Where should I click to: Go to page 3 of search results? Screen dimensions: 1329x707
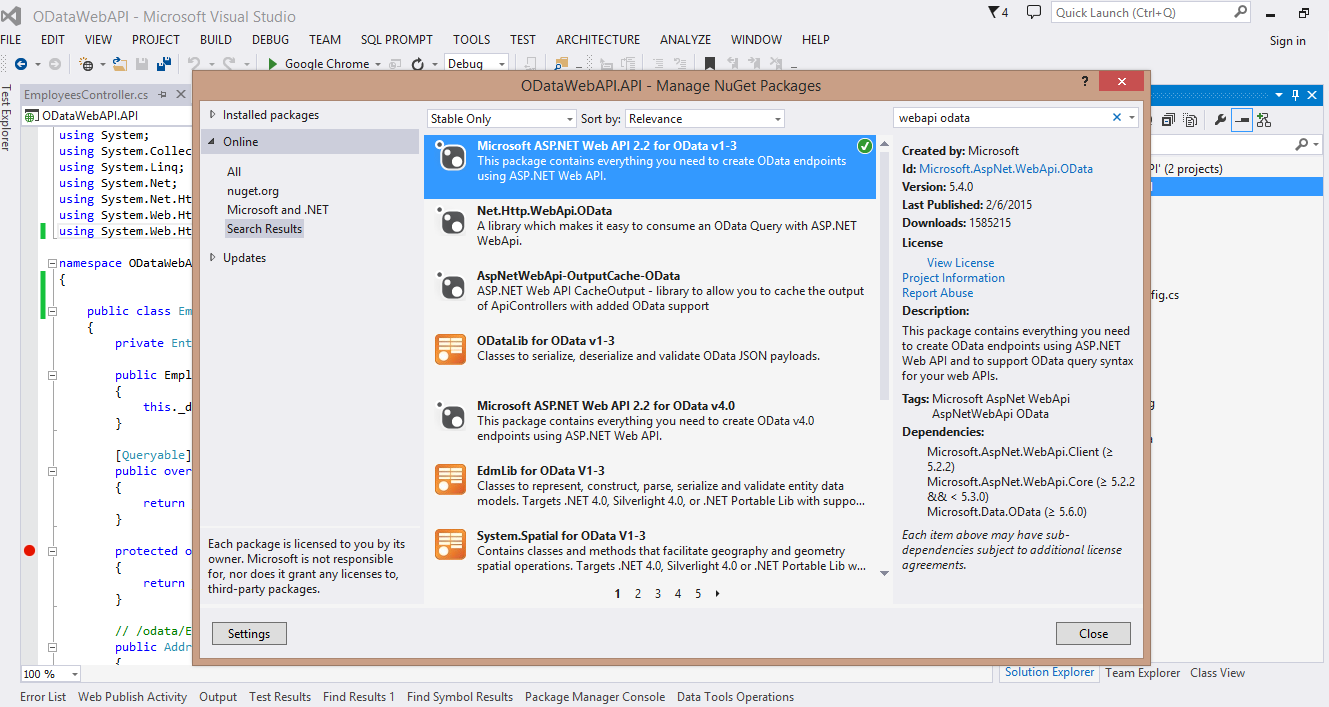[658, 593]
